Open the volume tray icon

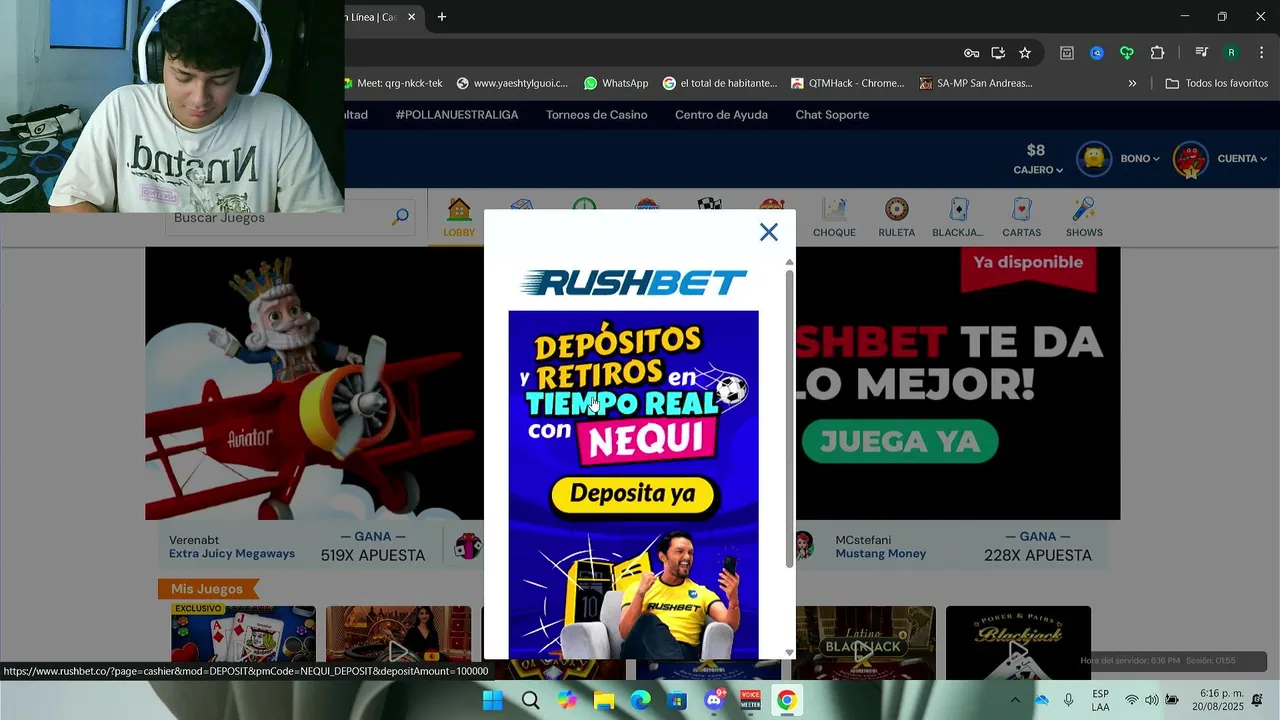(1152, 700)
